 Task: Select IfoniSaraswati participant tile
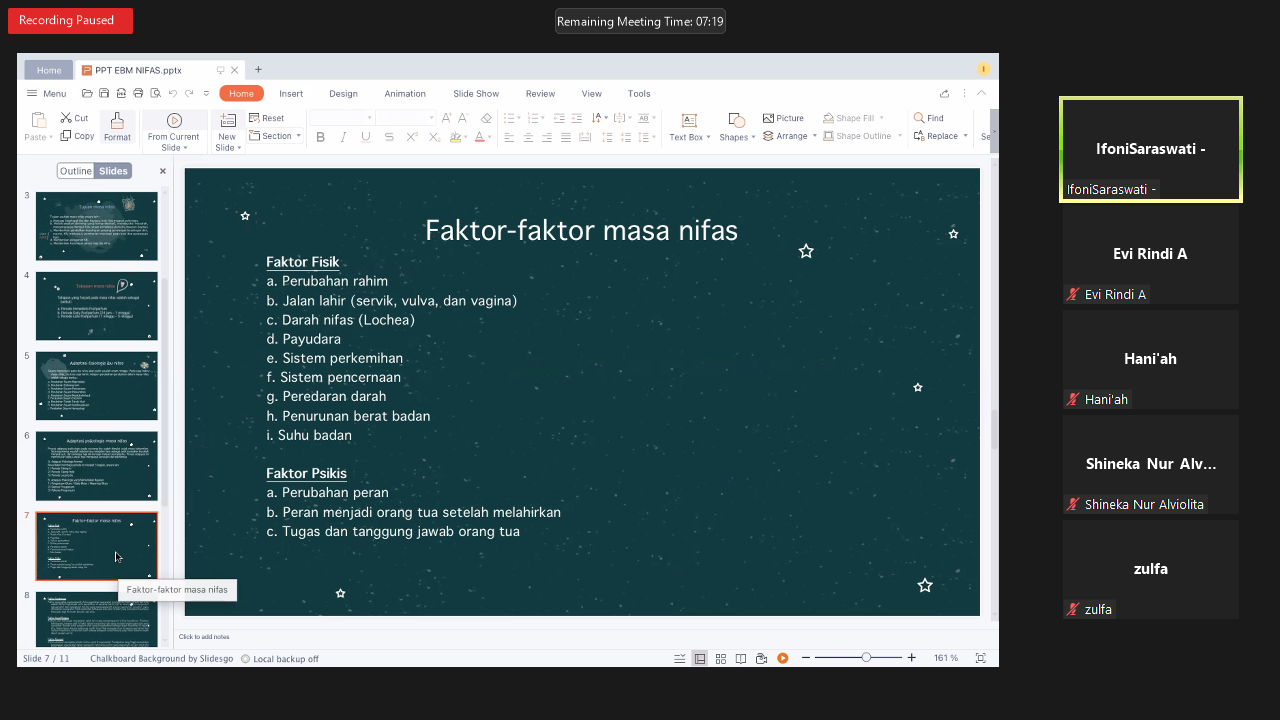tap(1151, 150)
